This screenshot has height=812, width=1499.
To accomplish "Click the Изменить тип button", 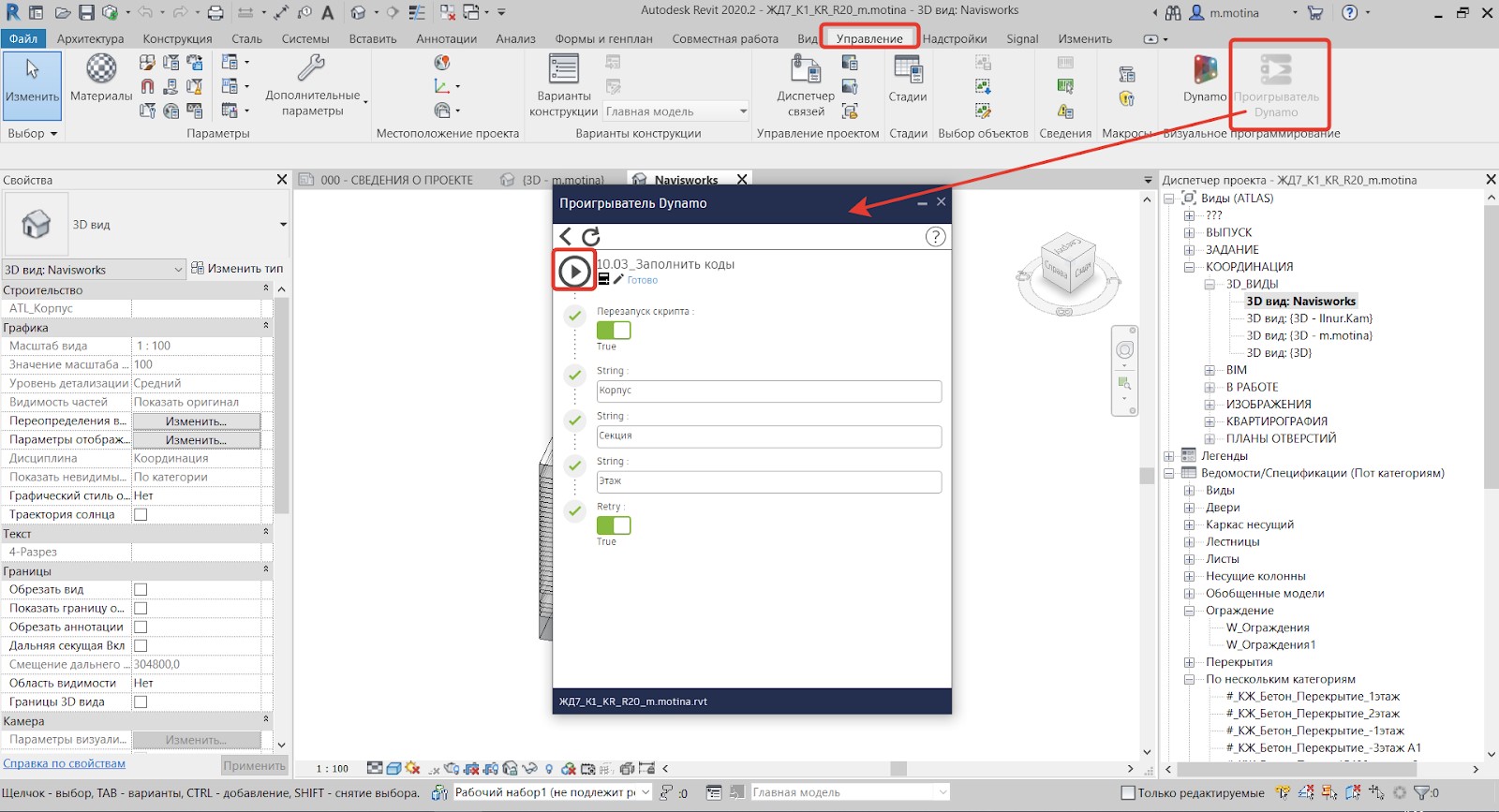I will point(237,268).
